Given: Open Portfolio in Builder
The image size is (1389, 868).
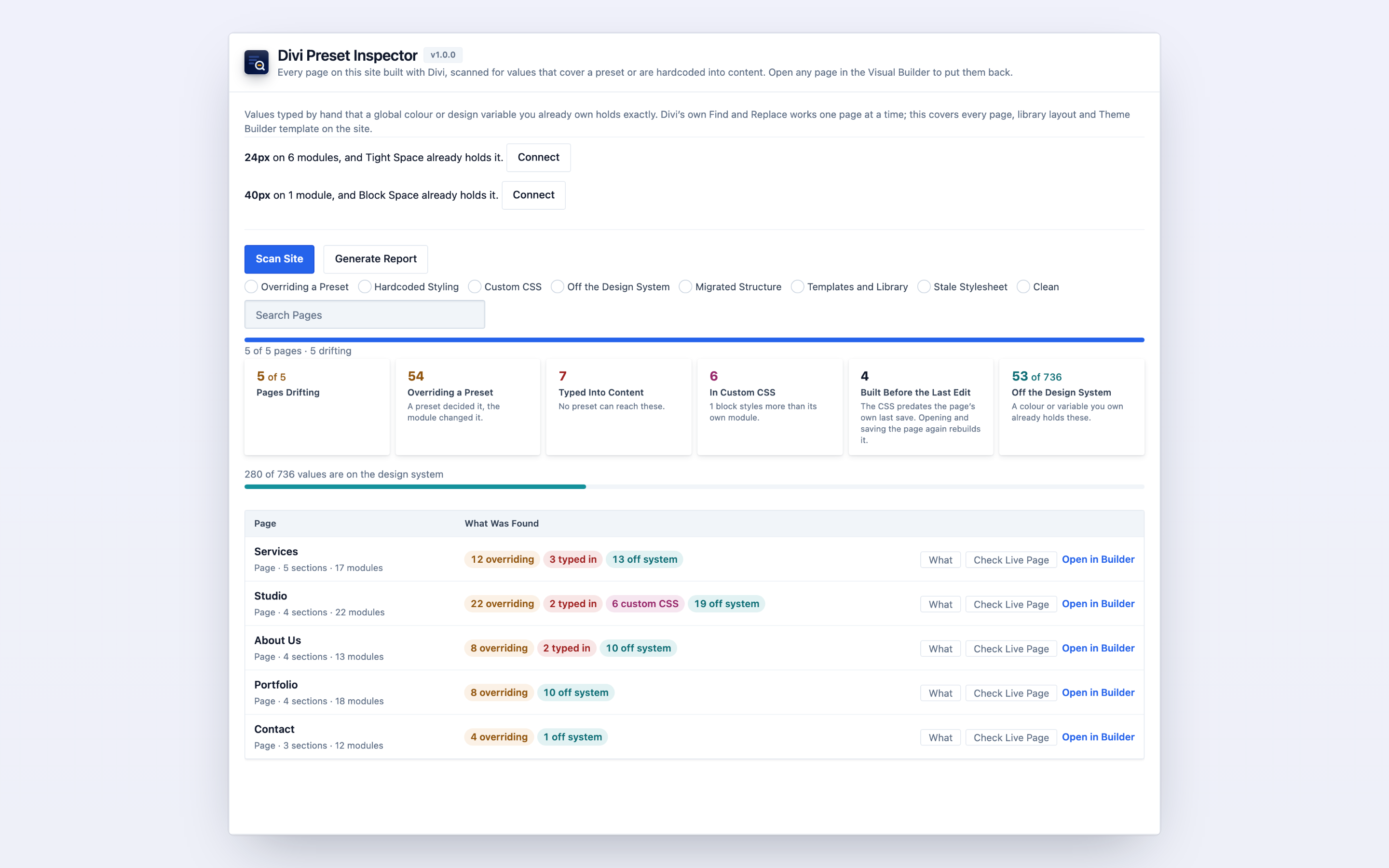Looking at the screenshot, I should 1098,692.
